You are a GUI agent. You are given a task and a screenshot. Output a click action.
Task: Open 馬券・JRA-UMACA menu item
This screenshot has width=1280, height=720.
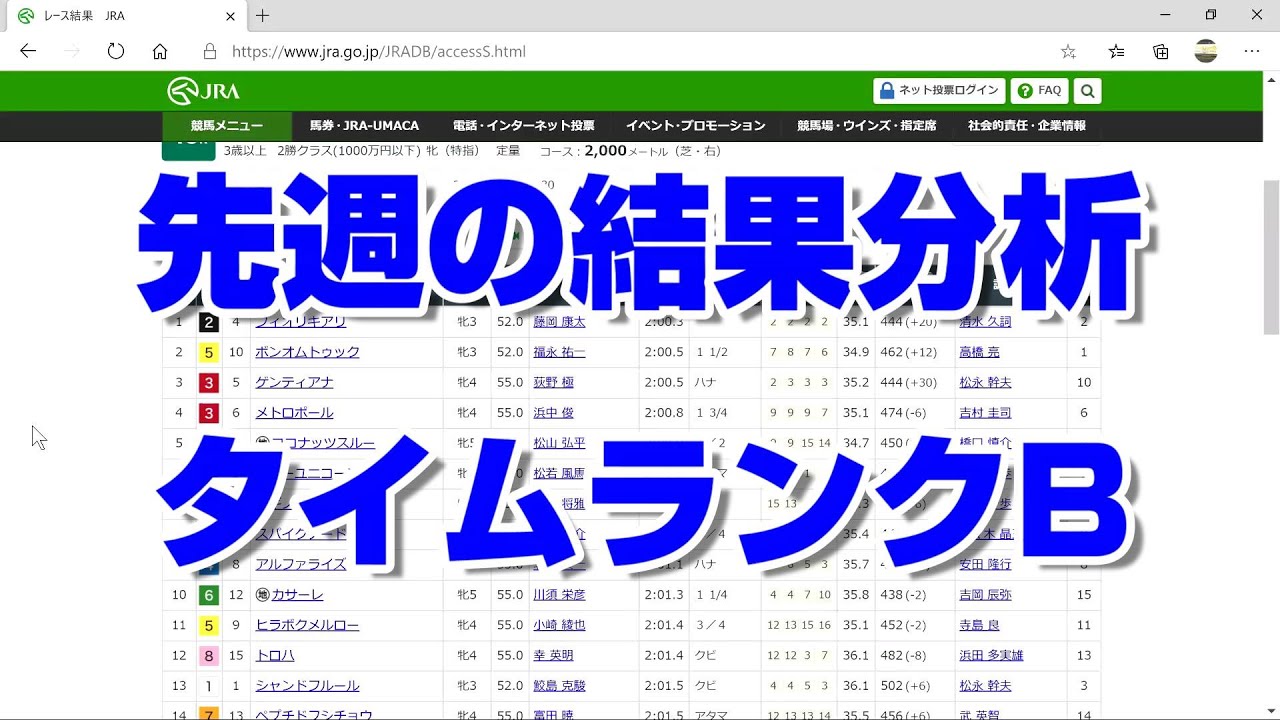[x=364, y=126]
